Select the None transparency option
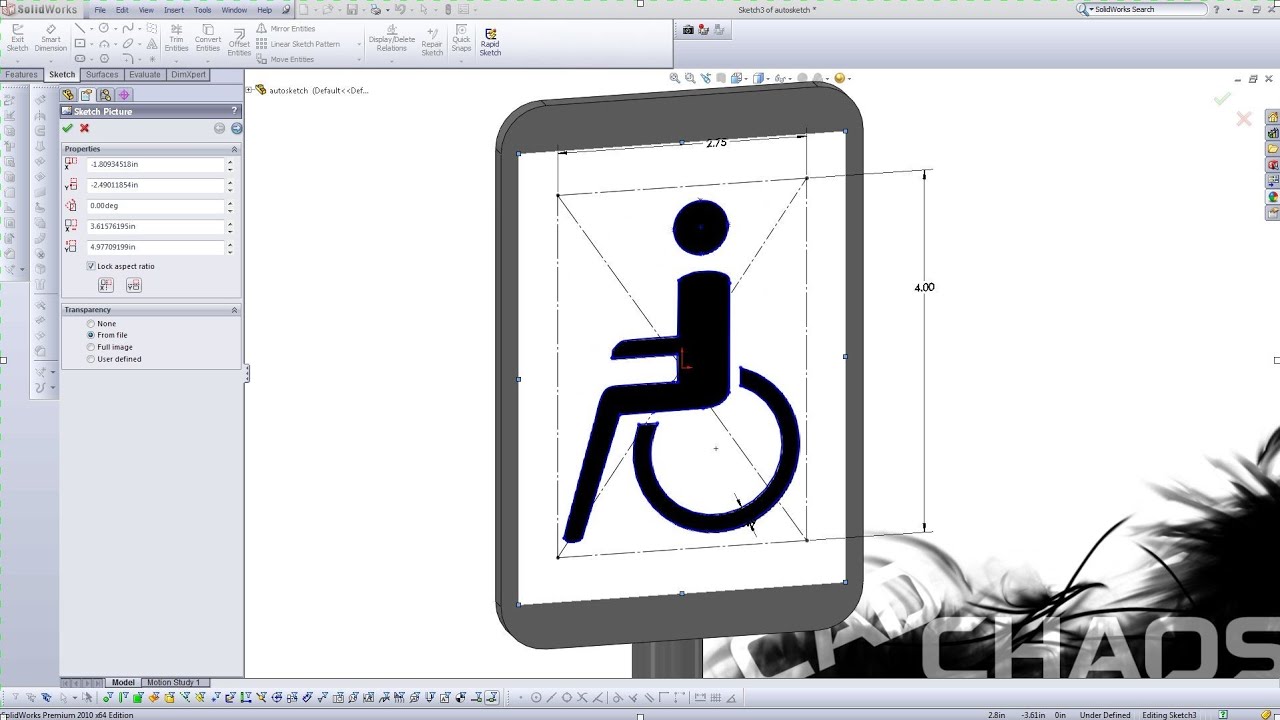This screenshot has height=720, width=1280. pyautogui.click(x=91, y=324)
